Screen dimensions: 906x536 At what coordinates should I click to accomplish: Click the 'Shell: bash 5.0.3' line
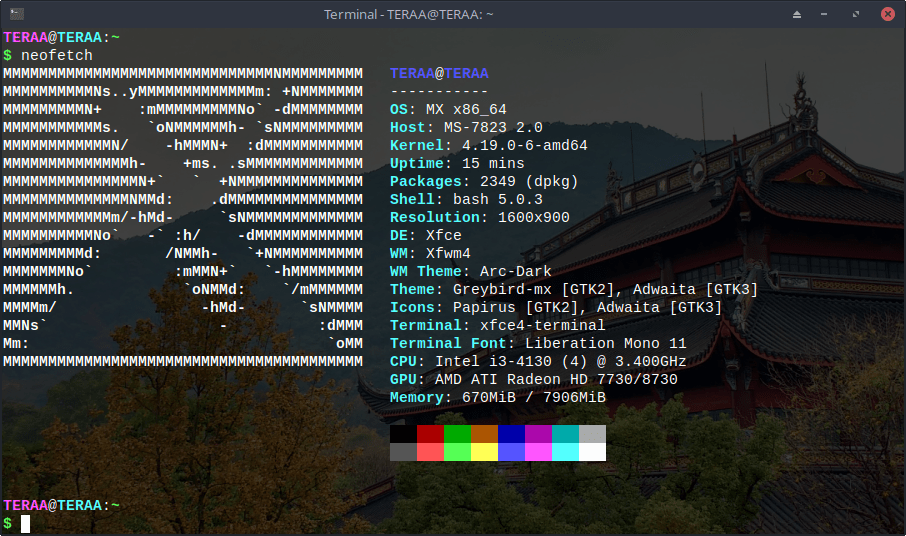(x=466, y=199)
